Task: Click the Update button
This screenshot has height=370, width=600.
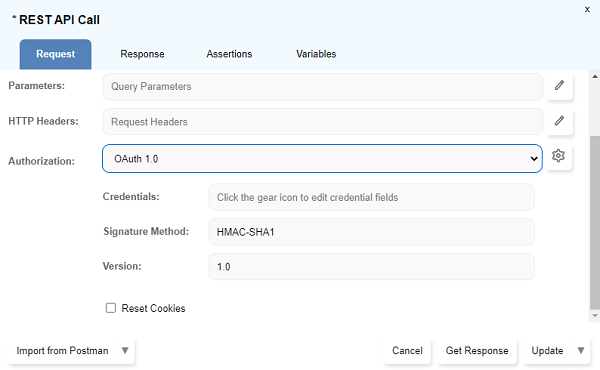Action: (547, 350)
